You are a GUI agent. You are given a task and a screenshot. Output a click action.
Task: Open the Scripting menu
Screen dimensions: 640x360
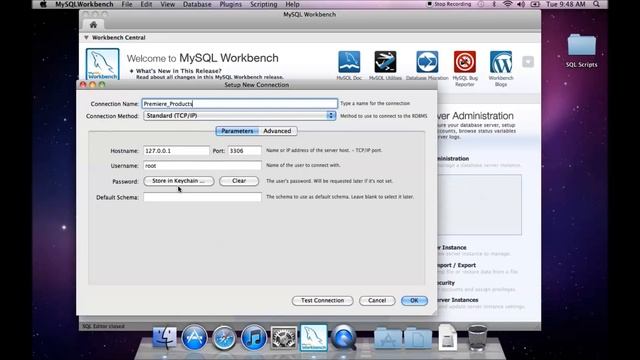tap(263, 4)
